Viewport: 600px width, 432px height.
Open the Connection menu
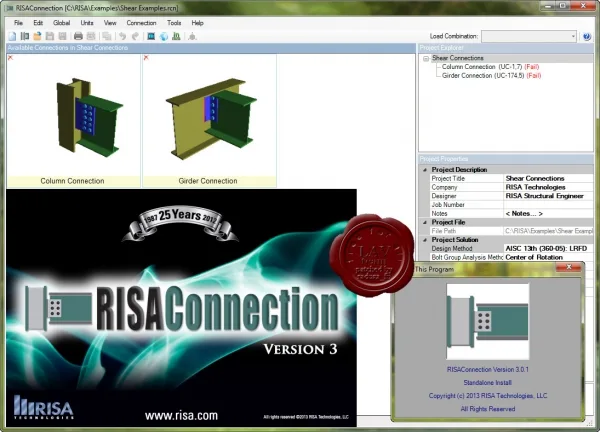point(141,23)
